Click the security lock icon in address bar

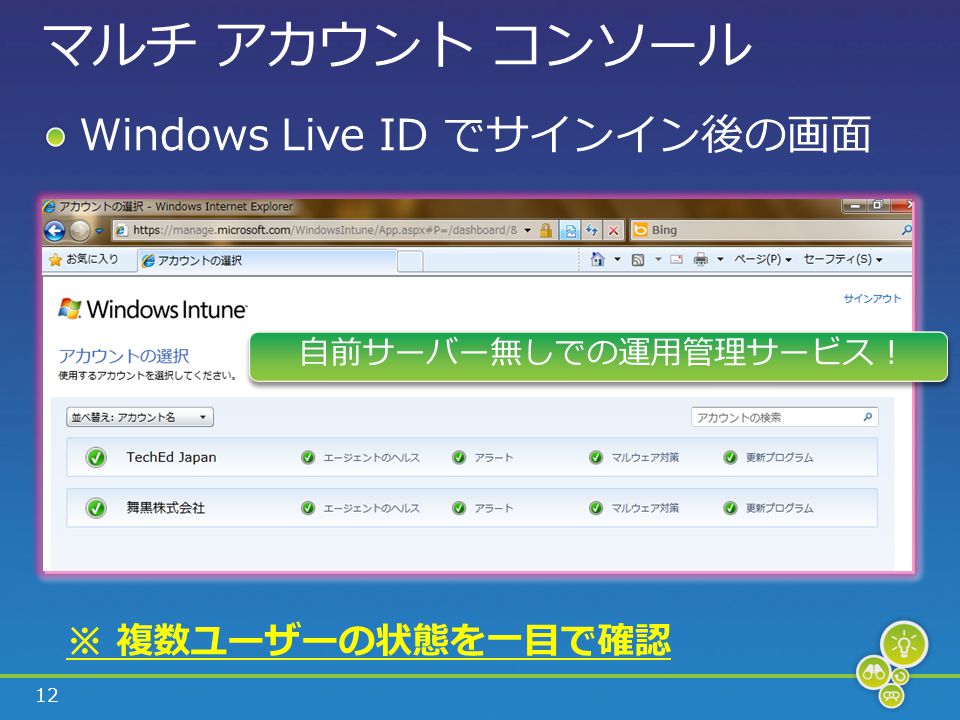coord(546,230)
